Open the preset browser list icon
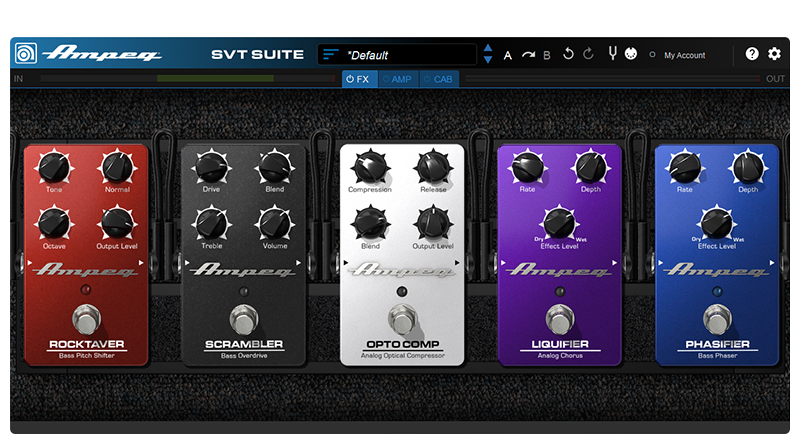The image size is (800, 440). pyautogui.click(x=331, y=54)
